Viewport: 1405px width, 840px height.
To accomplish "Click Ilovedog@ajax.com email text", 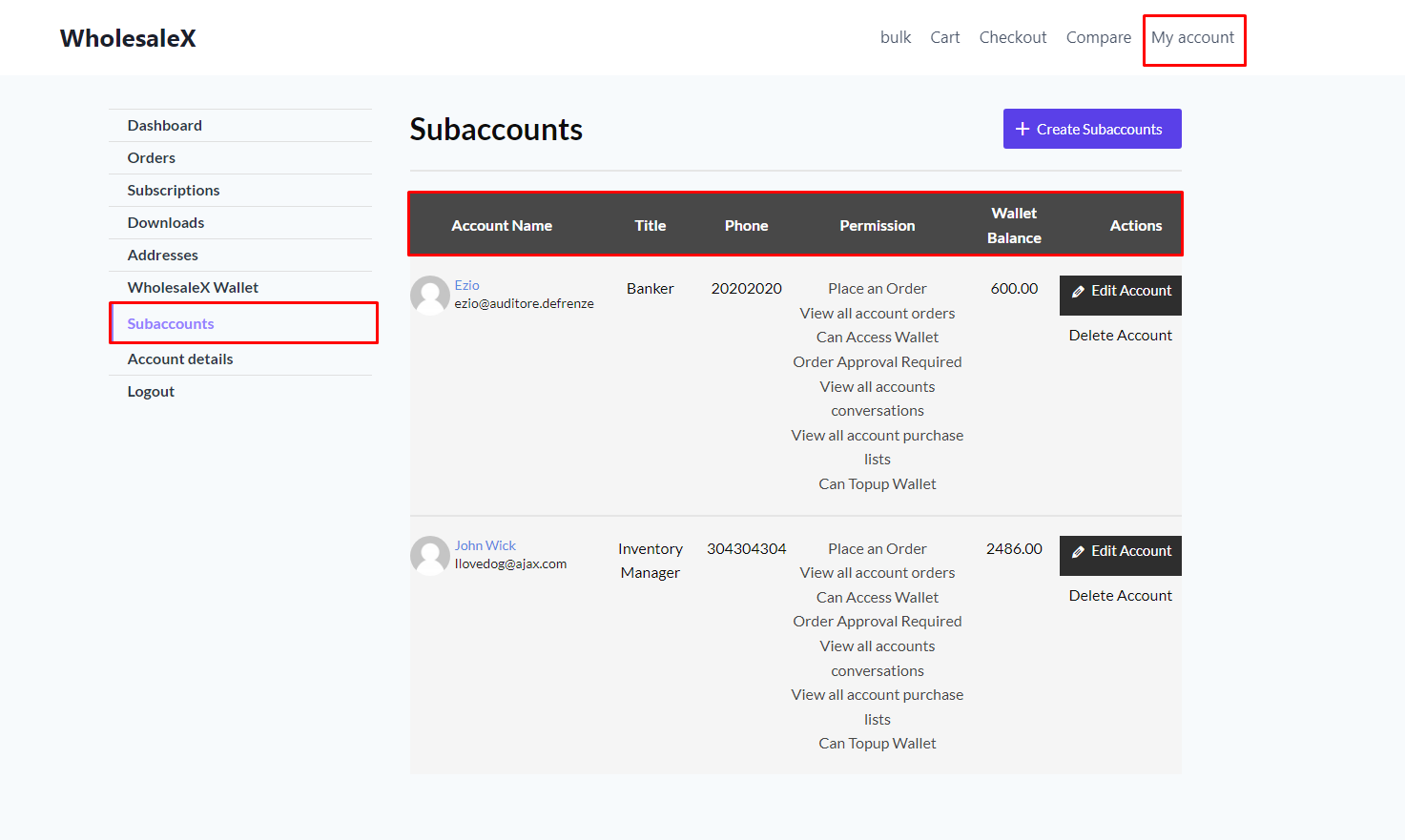I will 510,563.
